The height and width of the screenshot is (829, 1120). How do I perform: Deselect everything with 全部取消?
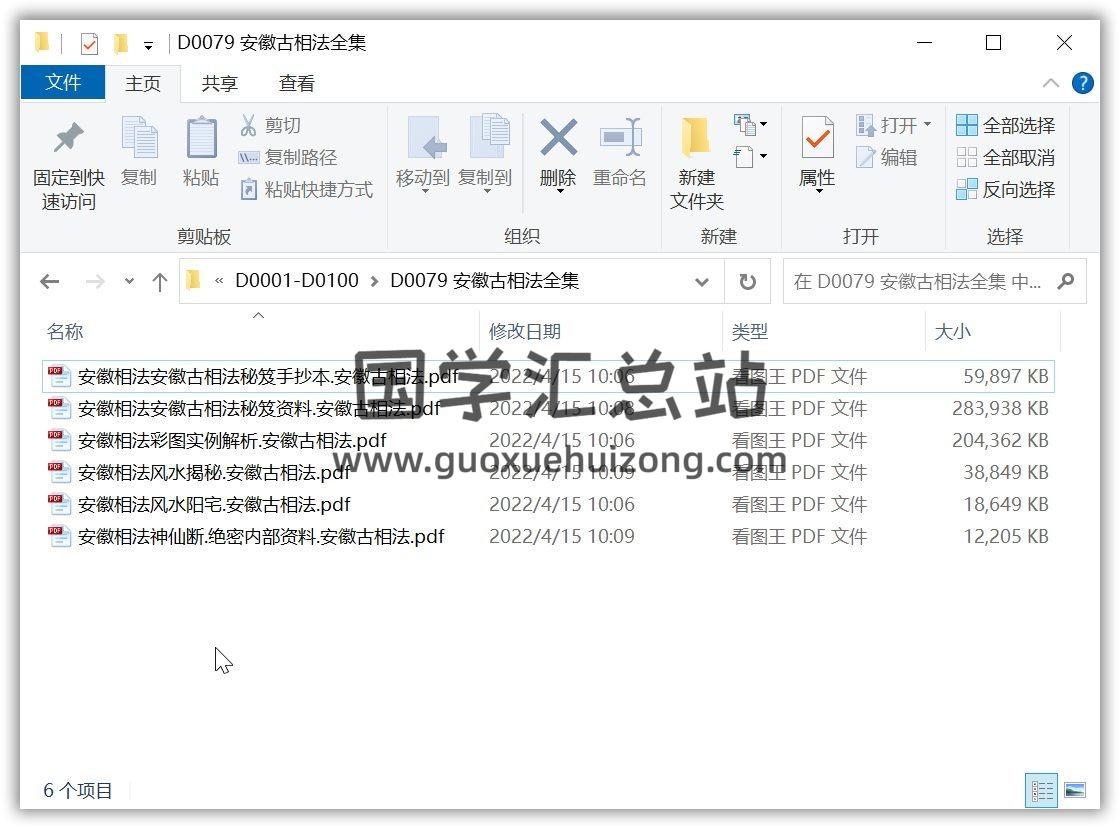tap(1006, 157)
